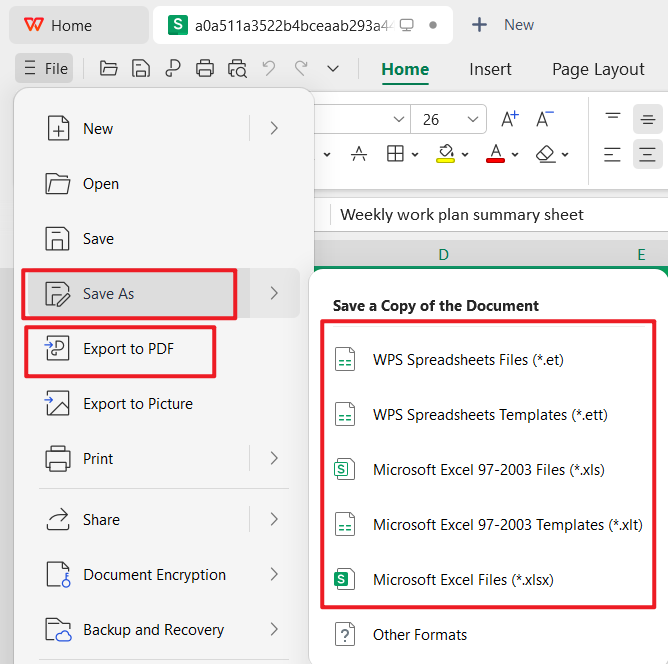Expand the Backup and Recovery submenu arrow
This screenshot has height=664, width=668.
[x=274, y=630]
